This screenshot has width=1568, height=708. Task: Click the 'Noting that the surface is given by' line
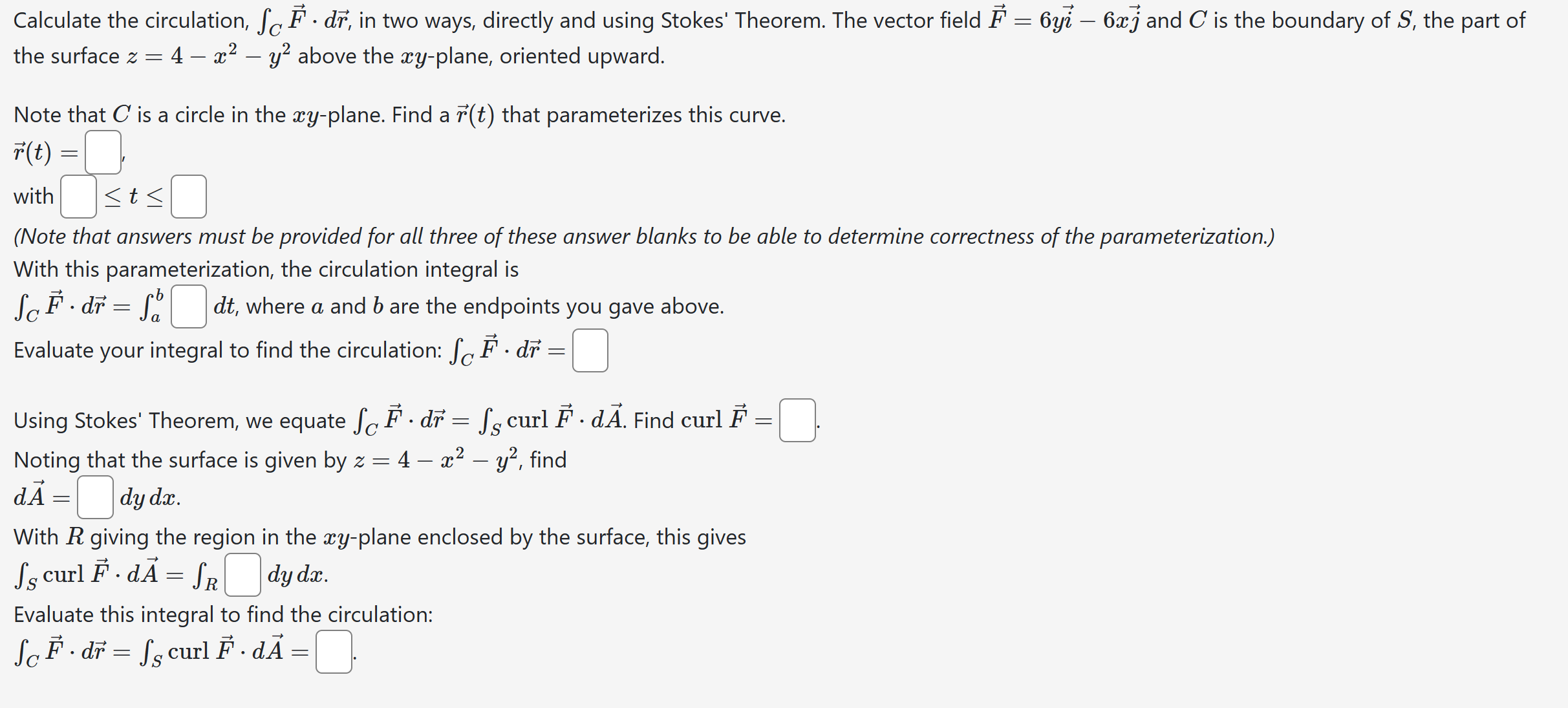180,460
